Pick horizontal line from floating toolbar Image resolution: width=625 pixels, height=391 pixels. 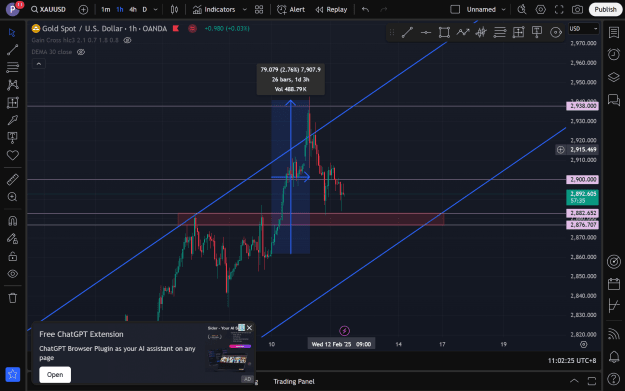point(426,32)
